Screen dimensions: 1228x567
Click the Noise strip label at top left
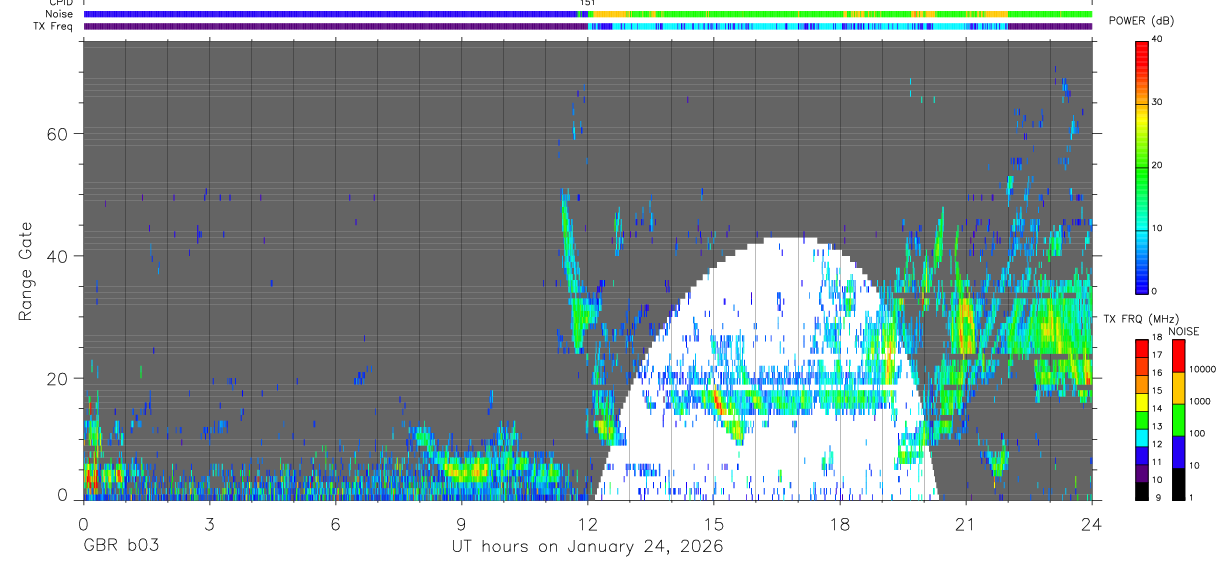[59, 14]
